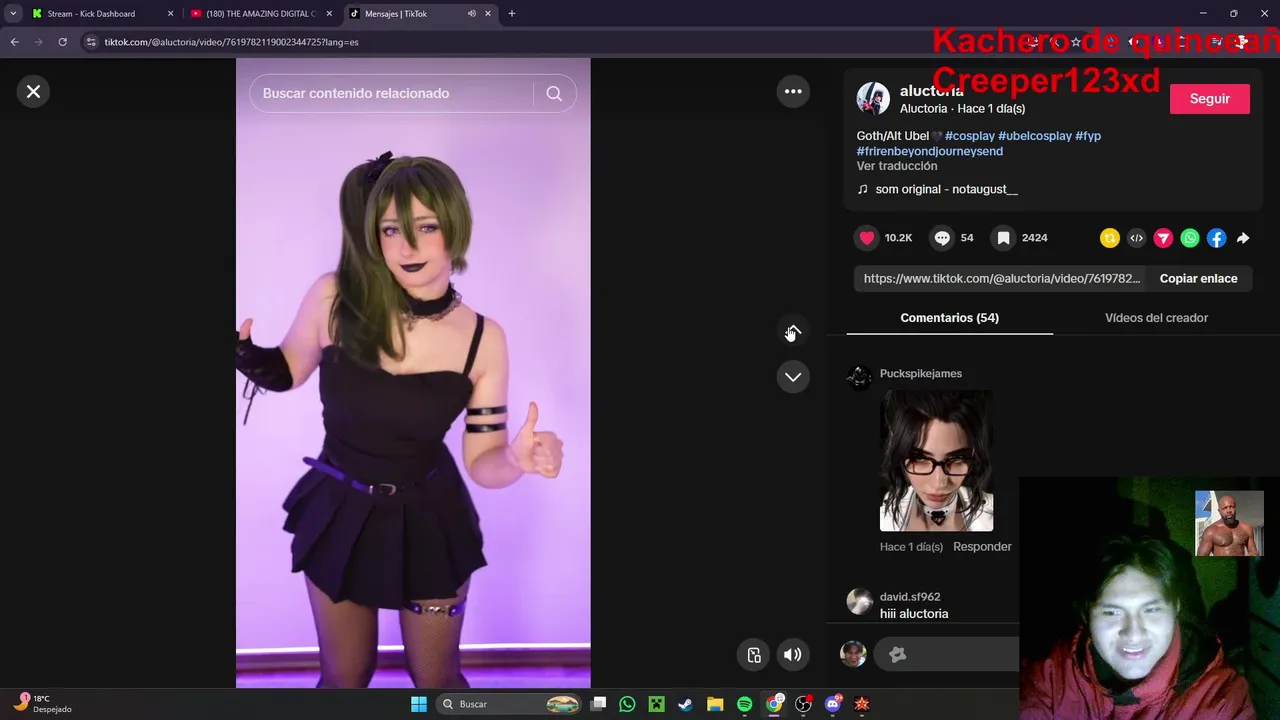Open aluctoria's profile avatar
Screen dimensions: 1280x720
873,99
